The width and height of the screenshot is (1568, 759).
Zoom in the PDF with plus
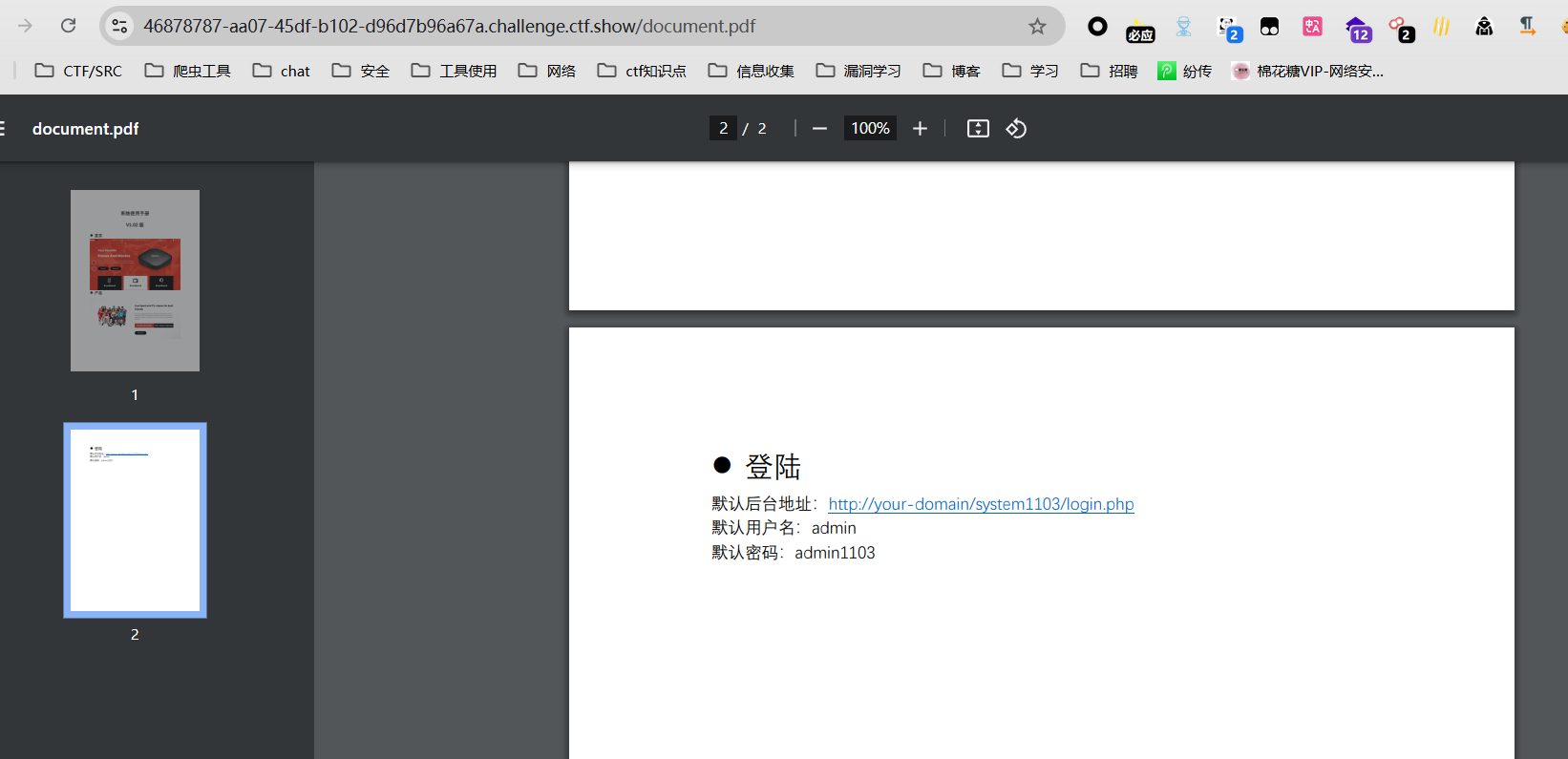[920, 128]
